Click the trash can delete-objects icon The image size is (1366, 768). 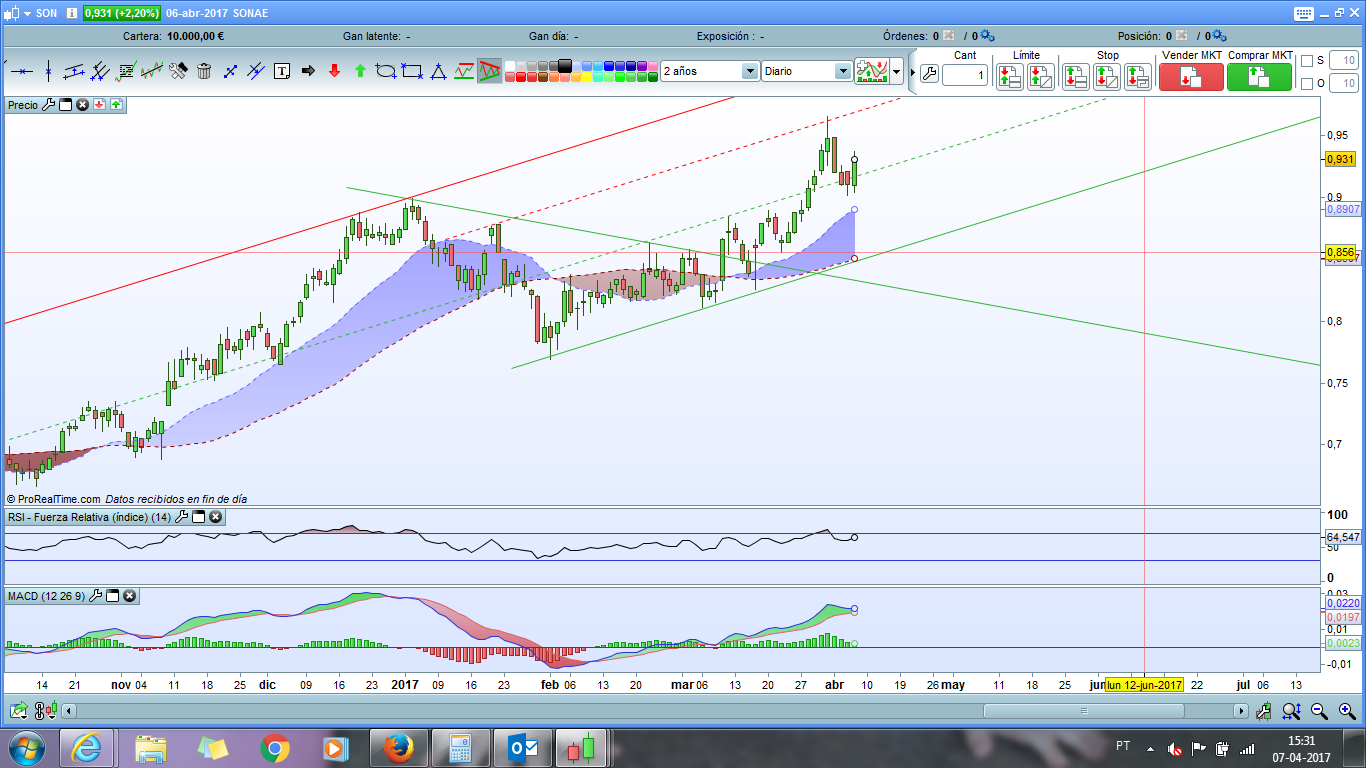pos(204,71)
